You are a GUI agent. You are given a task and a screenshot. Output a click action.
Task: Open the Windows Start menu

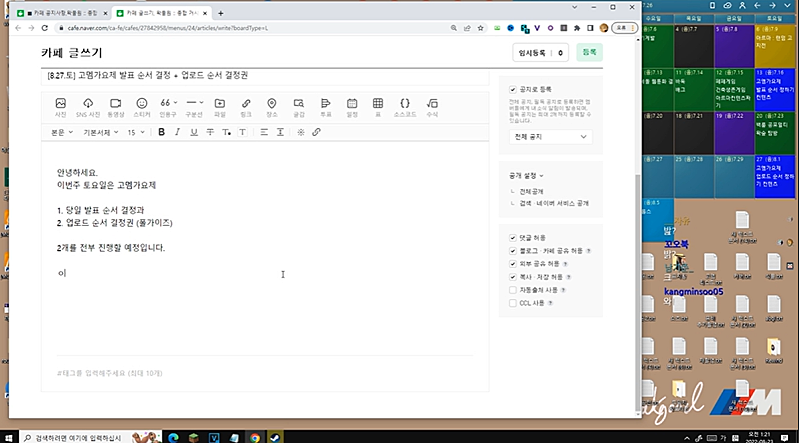point(8,437)
